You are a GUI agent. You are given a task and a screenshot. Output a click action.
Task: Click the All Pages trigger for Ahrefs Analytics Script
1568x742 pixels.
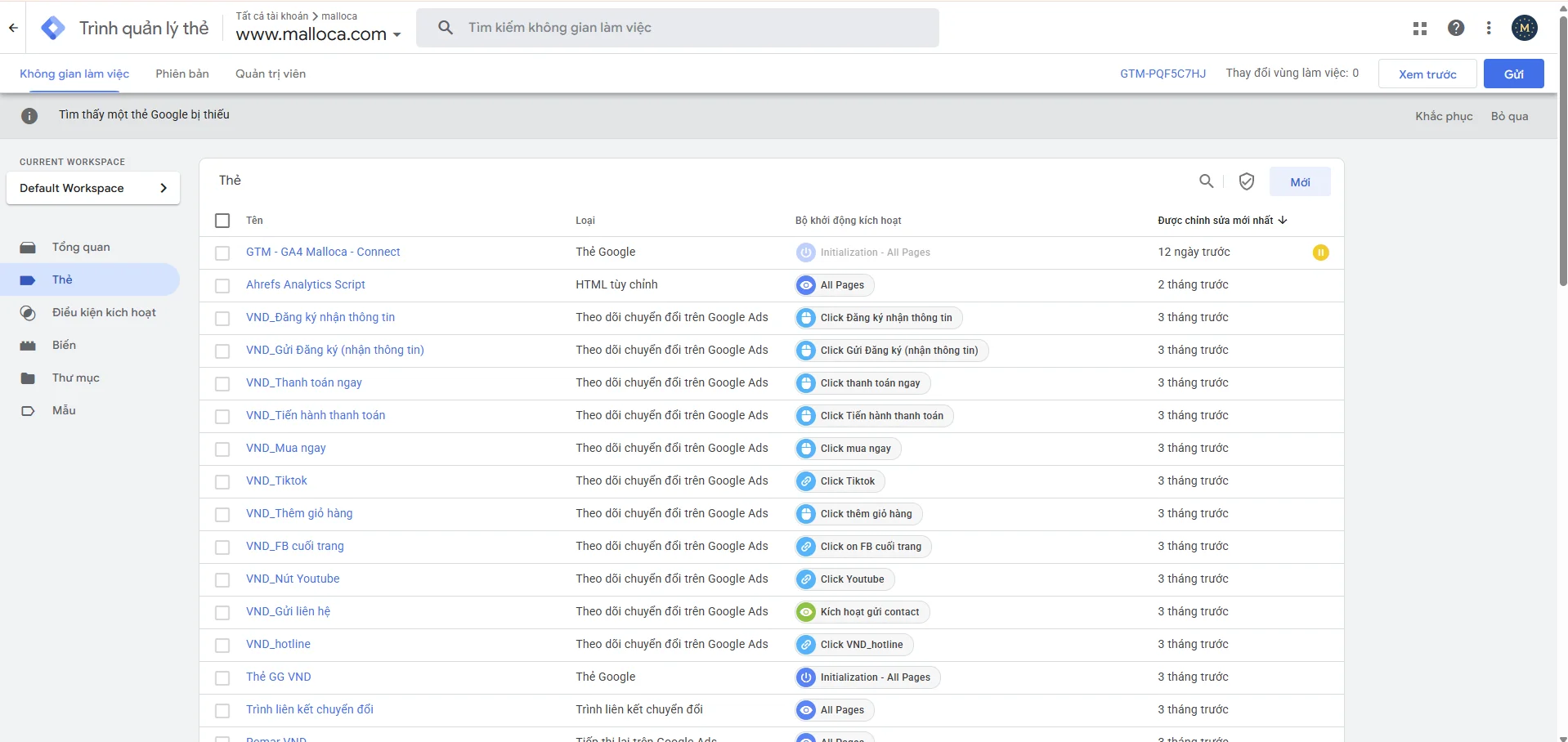(x=835, y=285)
